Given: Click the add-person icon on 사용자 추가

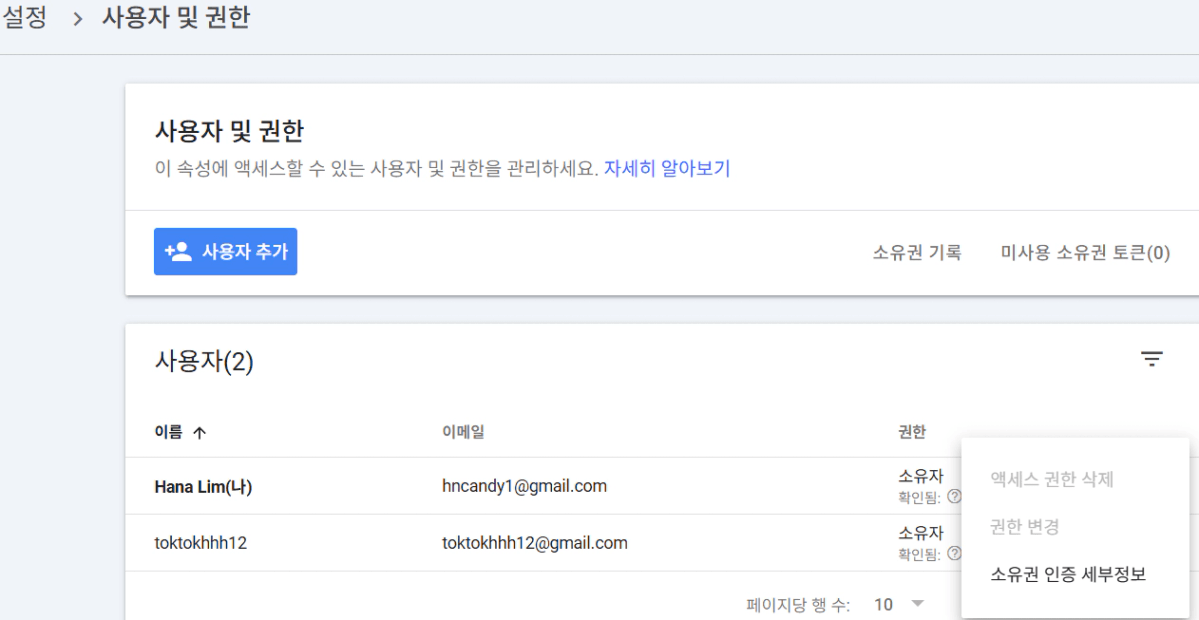Looking at the screenshot, I should (x=178, y=252).
